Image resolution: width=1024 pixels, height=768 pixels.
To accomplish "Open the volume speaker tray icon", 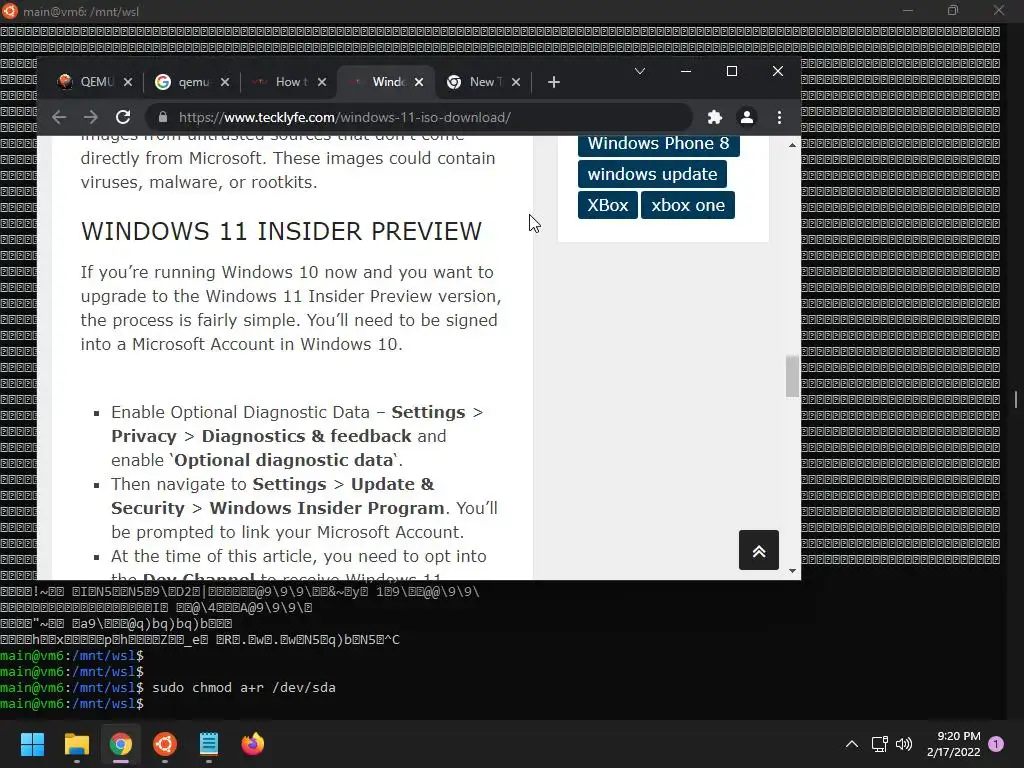I will [904, 744].
